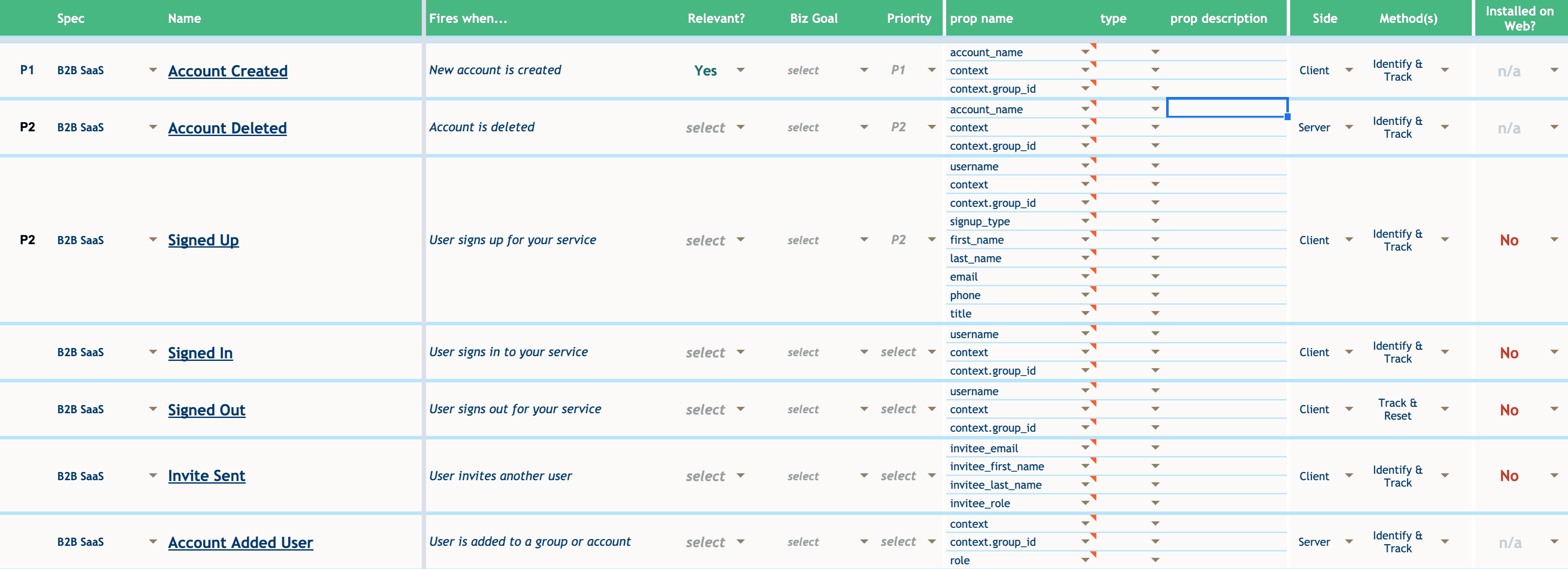Viewport: 1568px width, 569px height.
Task: Open the Track & Reset methods dropdown
Action: click(1446, 409)
